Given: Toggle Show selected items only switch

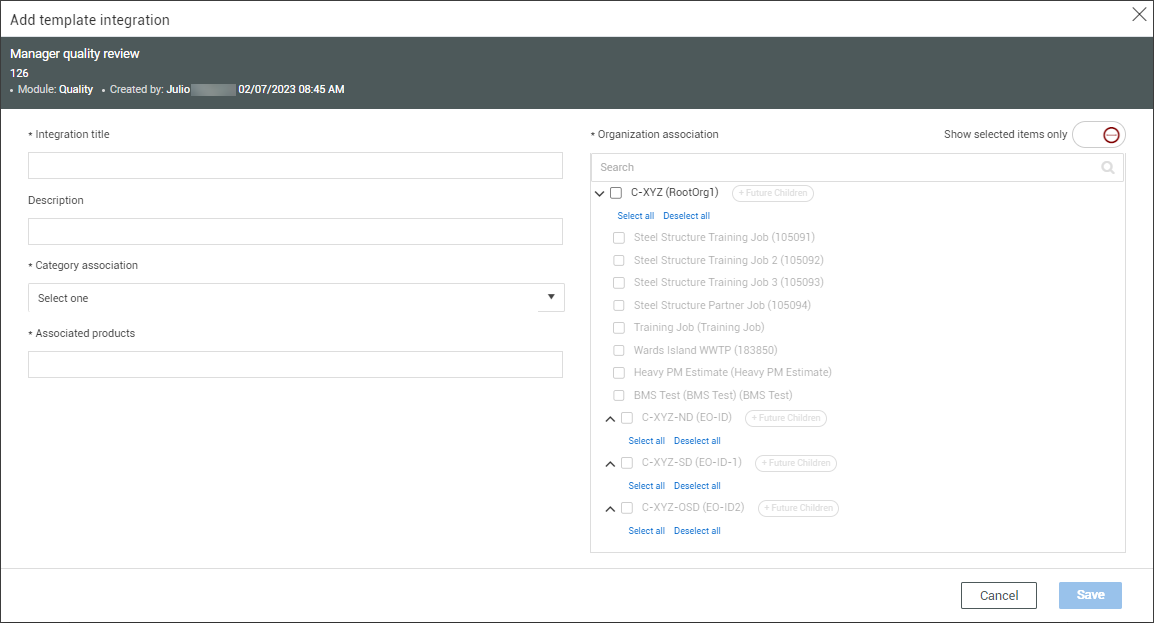Looking at the screenshot, I should tap(1099, 135).
